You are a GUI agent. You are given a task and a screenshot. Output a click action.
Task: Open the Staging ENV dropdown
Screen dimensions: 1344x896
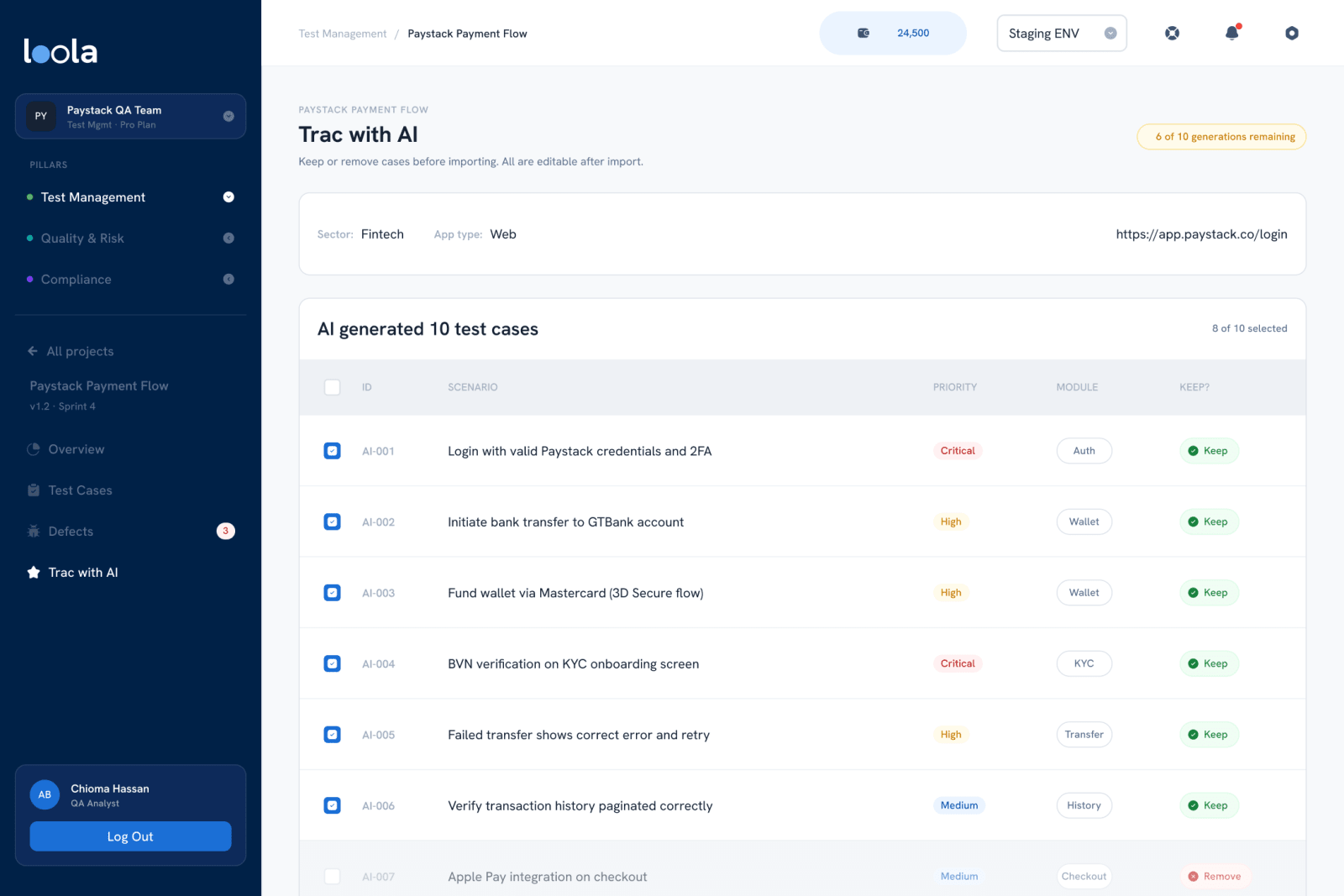1062,34
